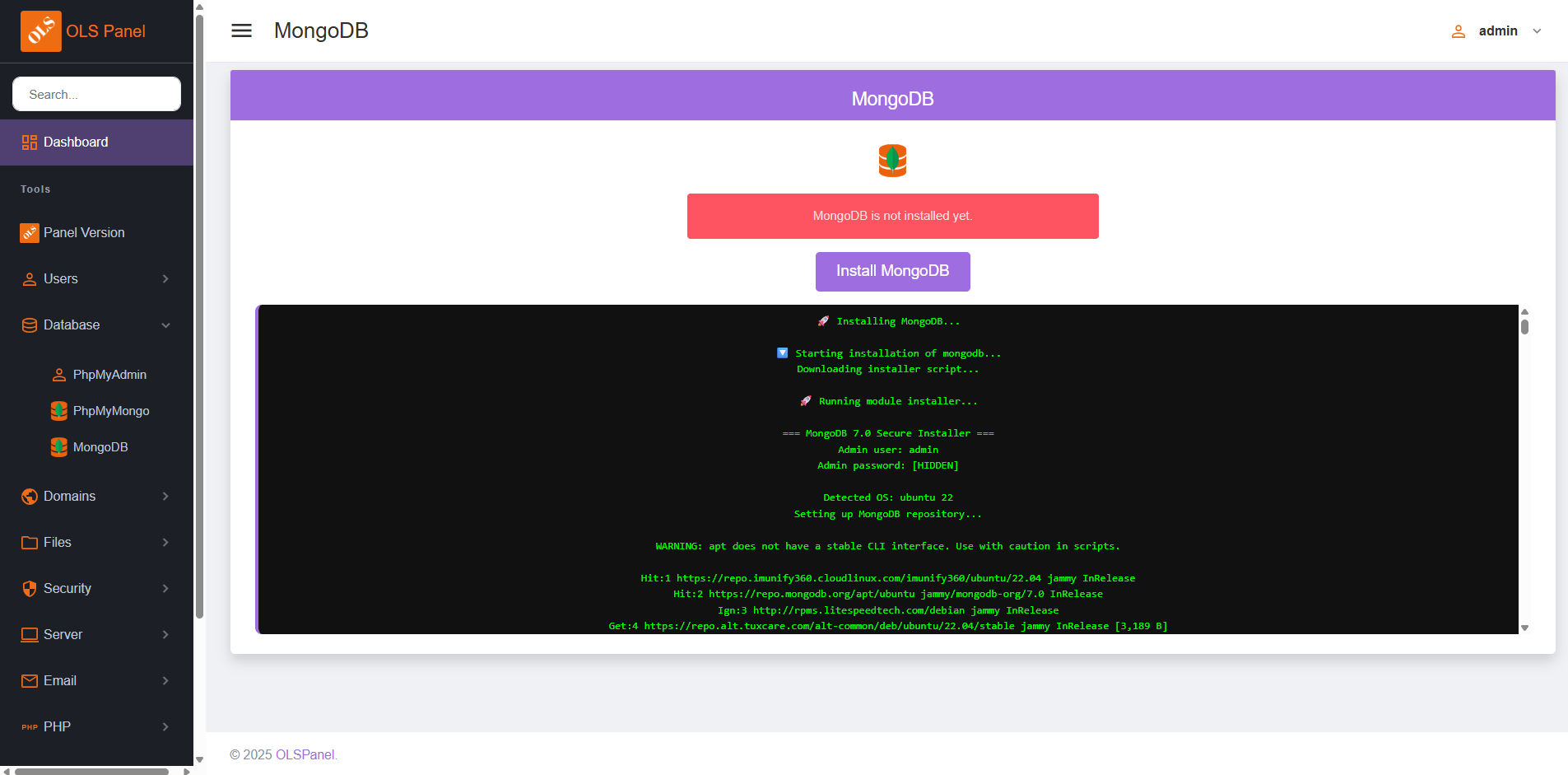Open PhpMyMongo from the Database menu
The image size is (1568, 775).
[111, 411]
